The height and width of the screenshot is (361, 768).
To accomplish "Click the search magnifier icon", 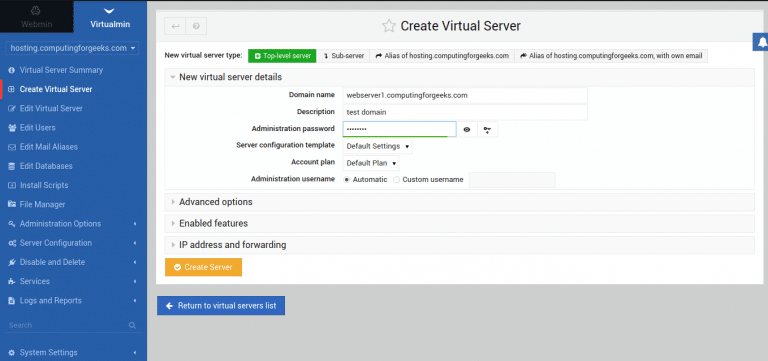I will (x=132, y=325).
